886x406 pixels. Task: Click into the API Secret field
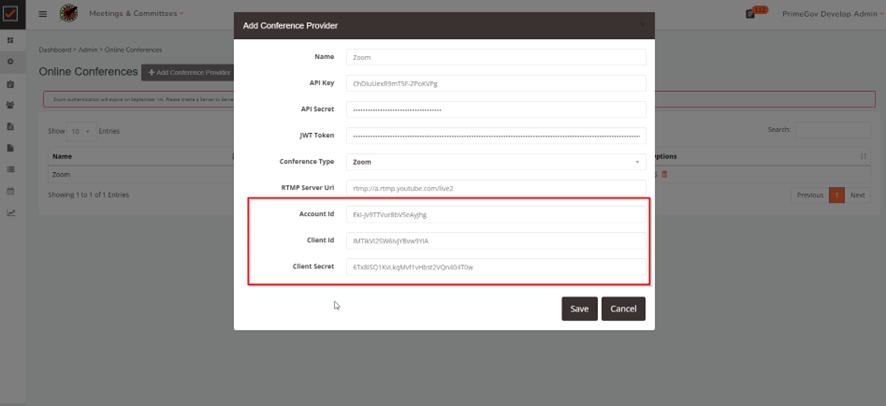click(x=496, y=110)
